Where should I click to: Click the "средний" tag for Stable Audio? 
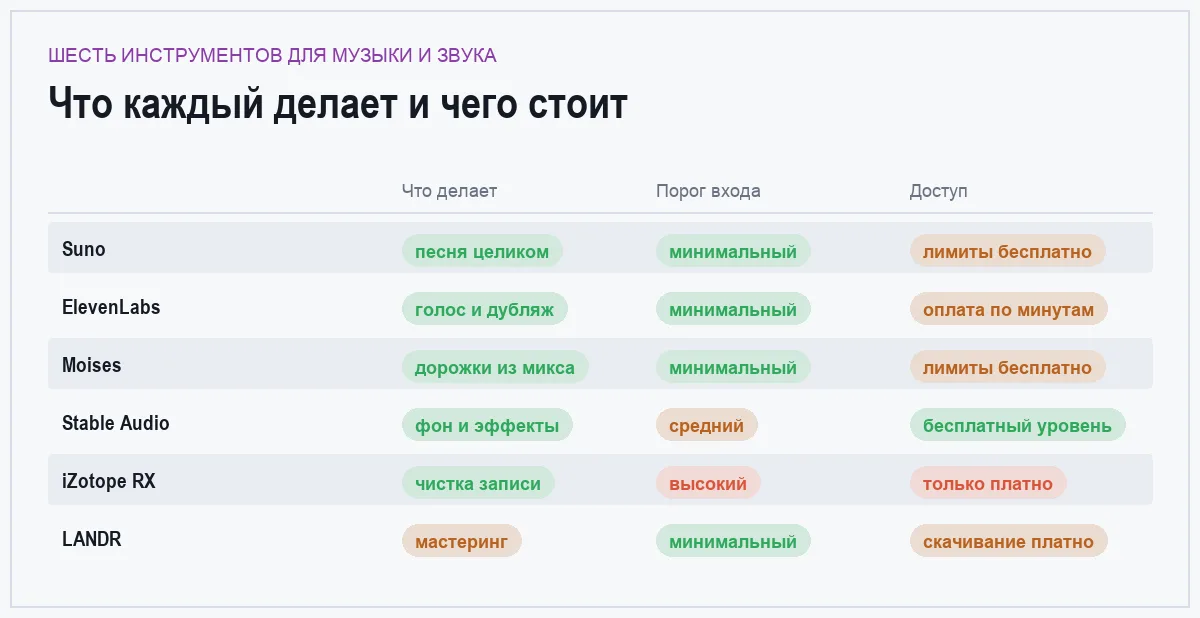707,425
